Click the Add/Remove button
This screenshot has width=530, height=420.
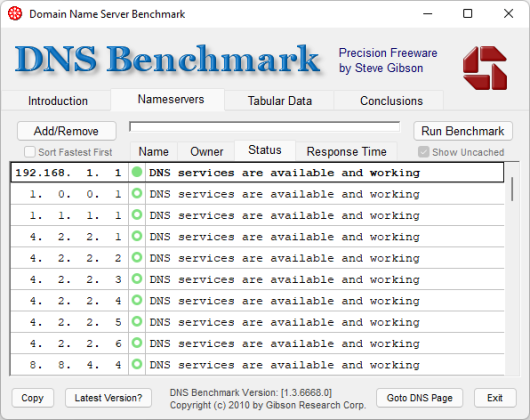(x=67, y=131)
